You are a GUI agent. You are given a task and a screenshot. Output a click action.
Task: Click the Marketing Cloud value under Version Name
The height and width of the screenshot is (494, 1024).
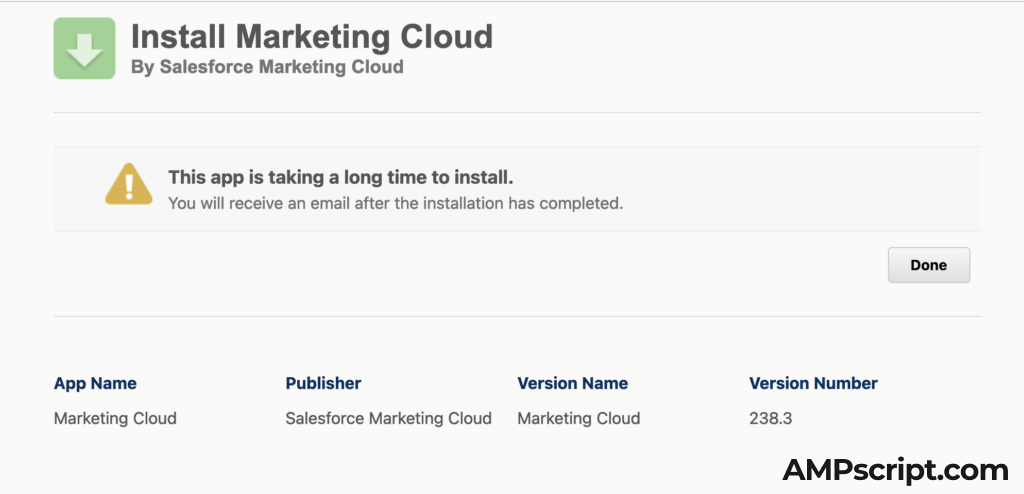(x=579, y=418)
